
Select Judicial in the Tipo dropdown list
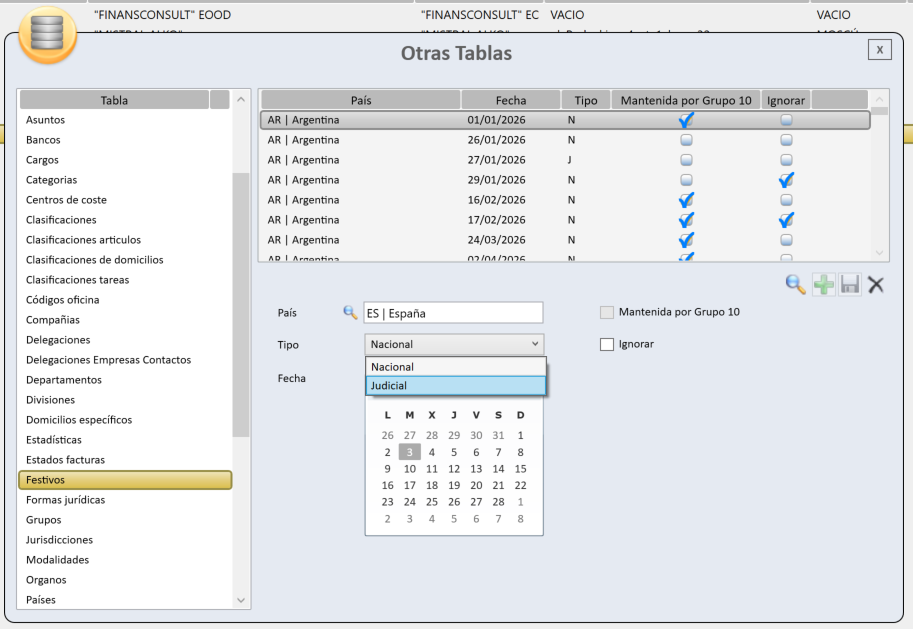tap(455, 386)
